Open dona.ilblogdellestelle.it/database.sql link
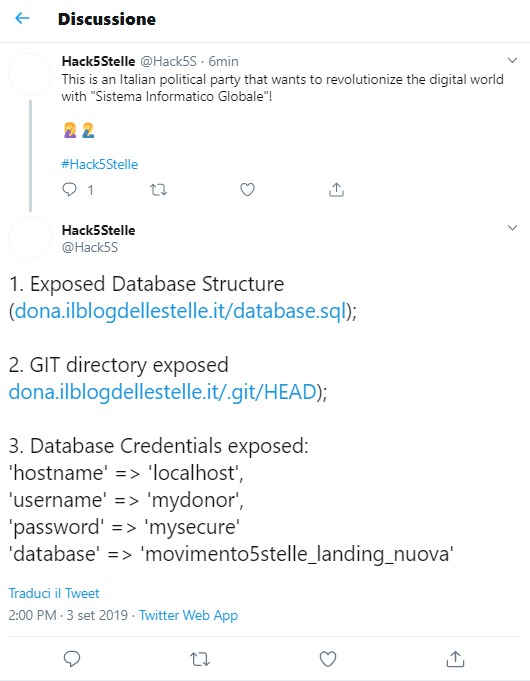The width and height of the screenshot is (530, 681). 180,311
